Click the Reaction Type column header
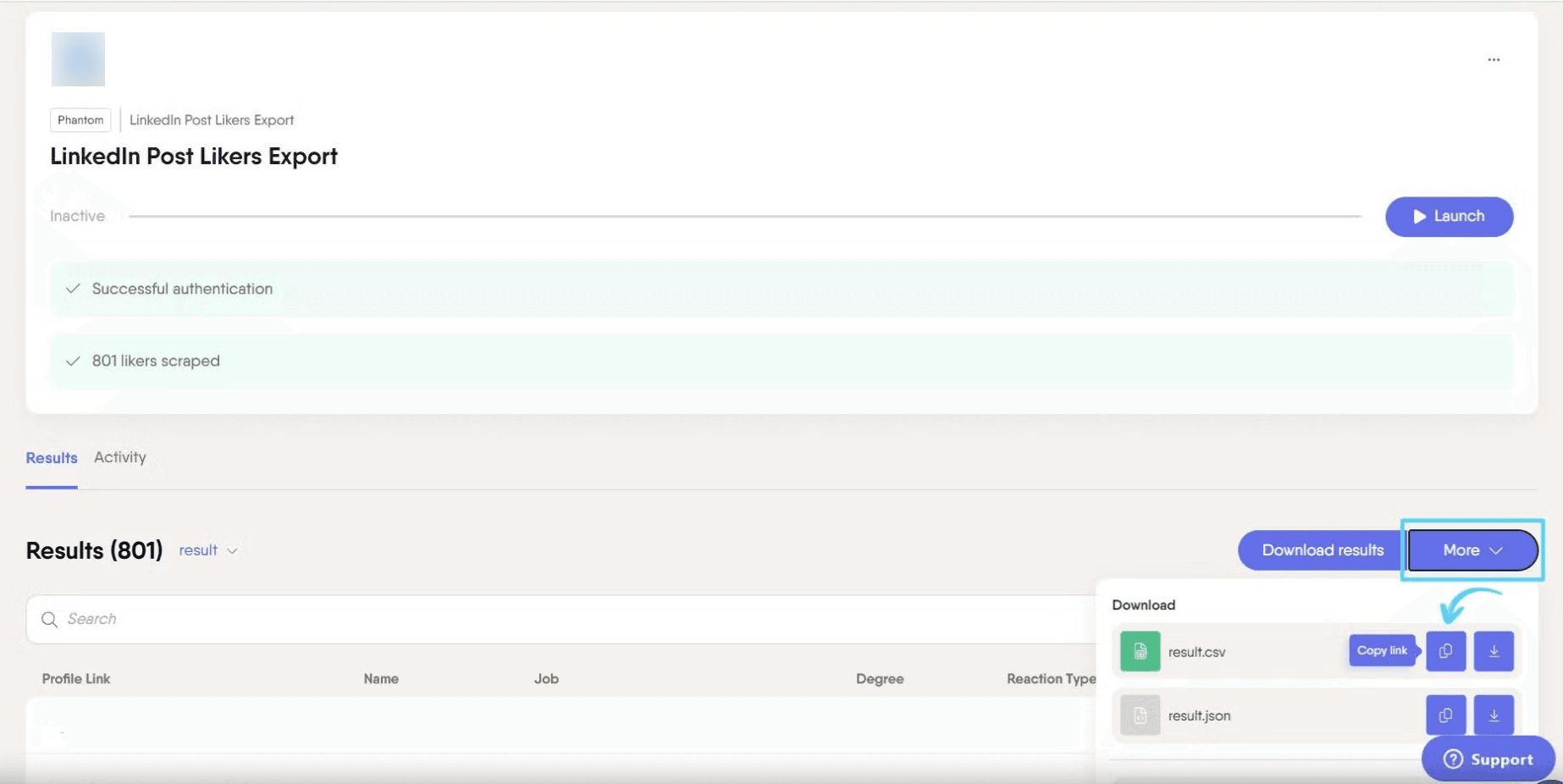Viewport: 1563px width, 784px height. click(x=1051, y=679)
